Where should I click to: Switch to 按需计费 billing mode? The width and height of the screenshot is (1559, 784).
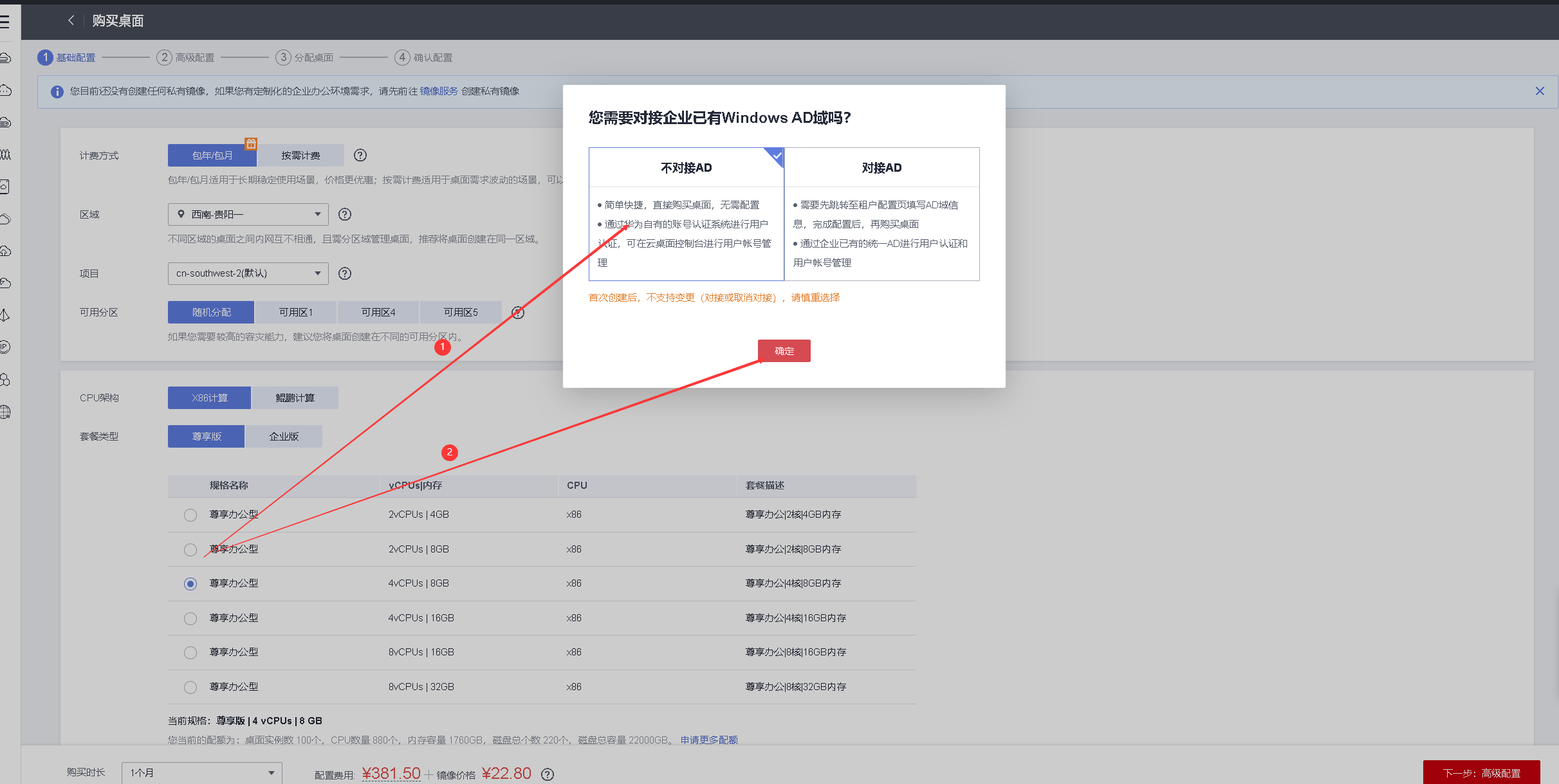(300, 156)
